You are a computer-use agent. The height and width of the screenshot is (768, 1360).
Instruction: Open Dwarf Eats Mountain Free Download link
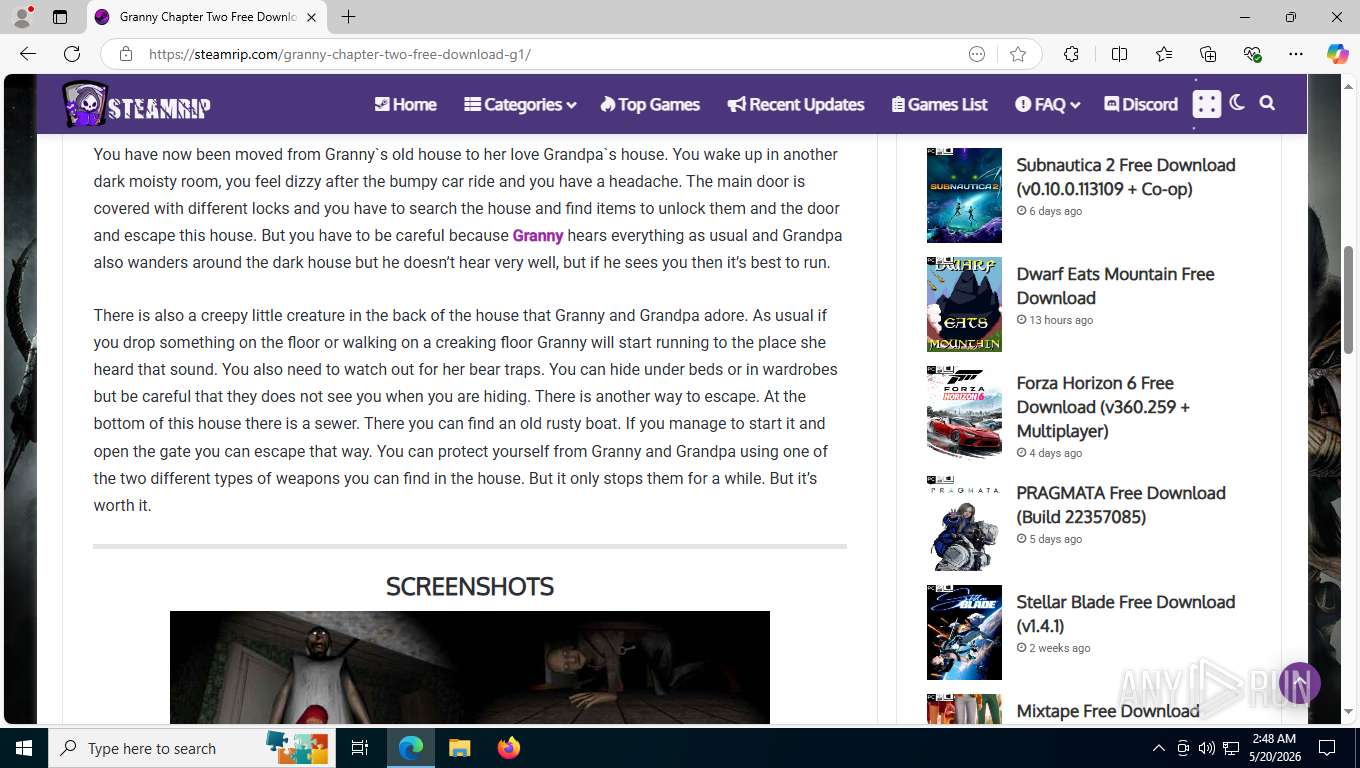click(1115, 286)
